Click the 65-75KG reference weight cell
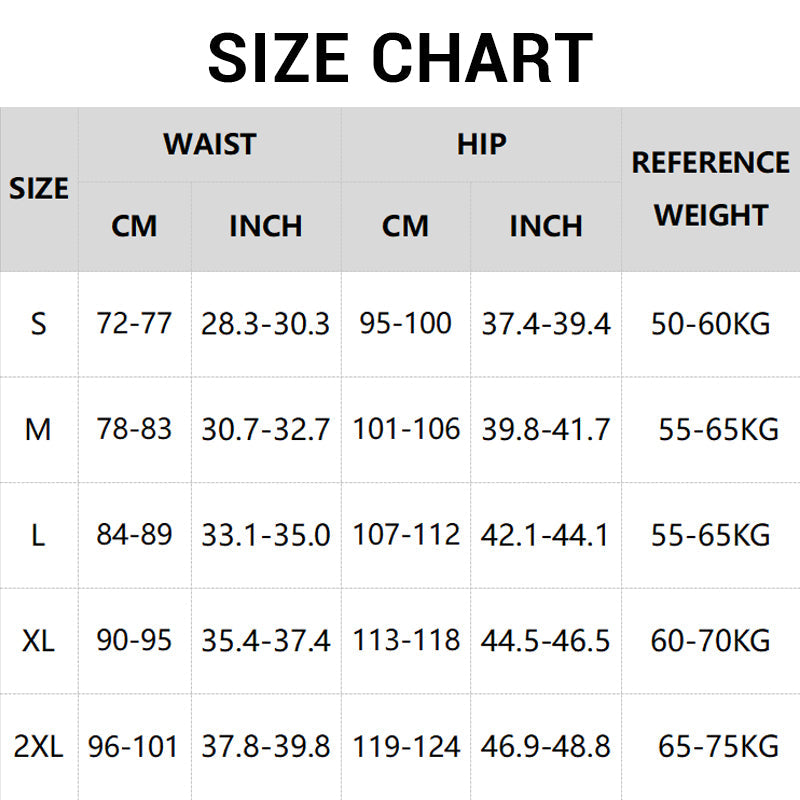Screen dimensions: 800x800 click(x=717, y=746)
